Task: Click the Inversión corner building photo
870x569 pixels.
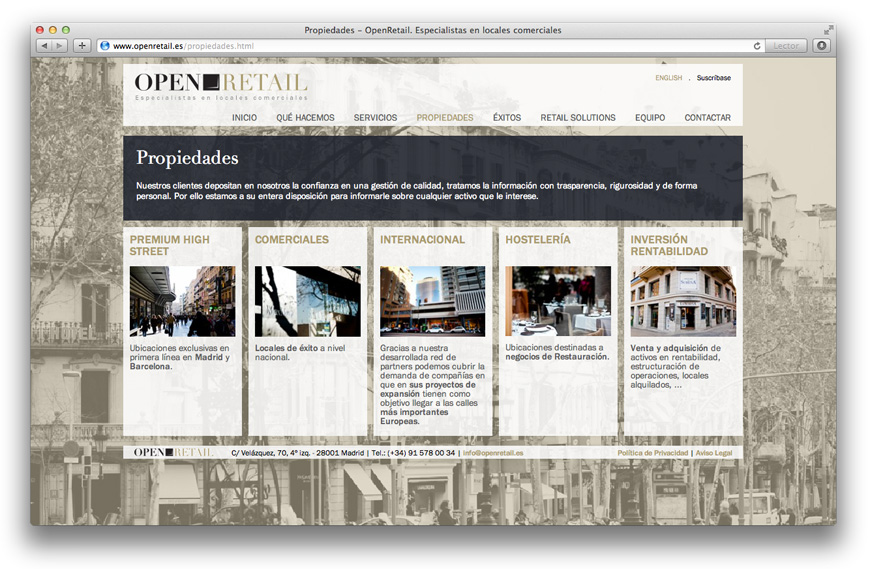Action: (x=683, y=301)
